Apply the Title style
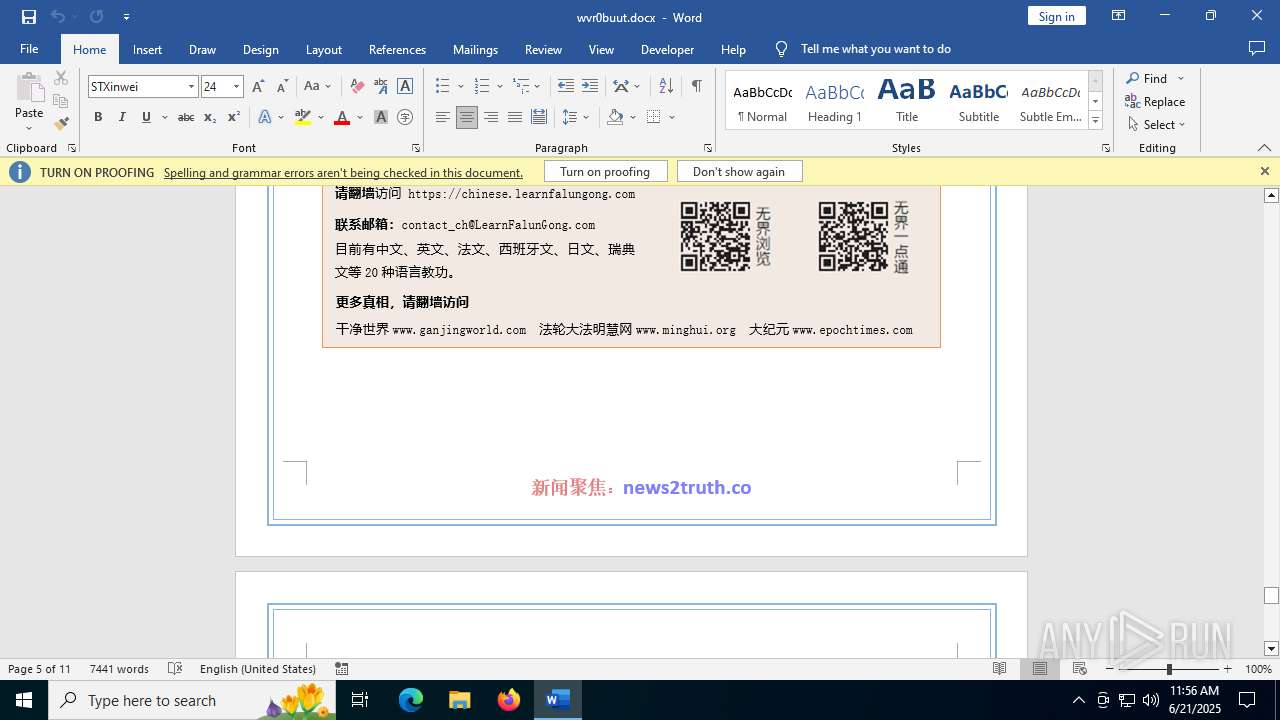This screenshot has height=720, width=1280. pyautogui.click(x=907, y=101)
